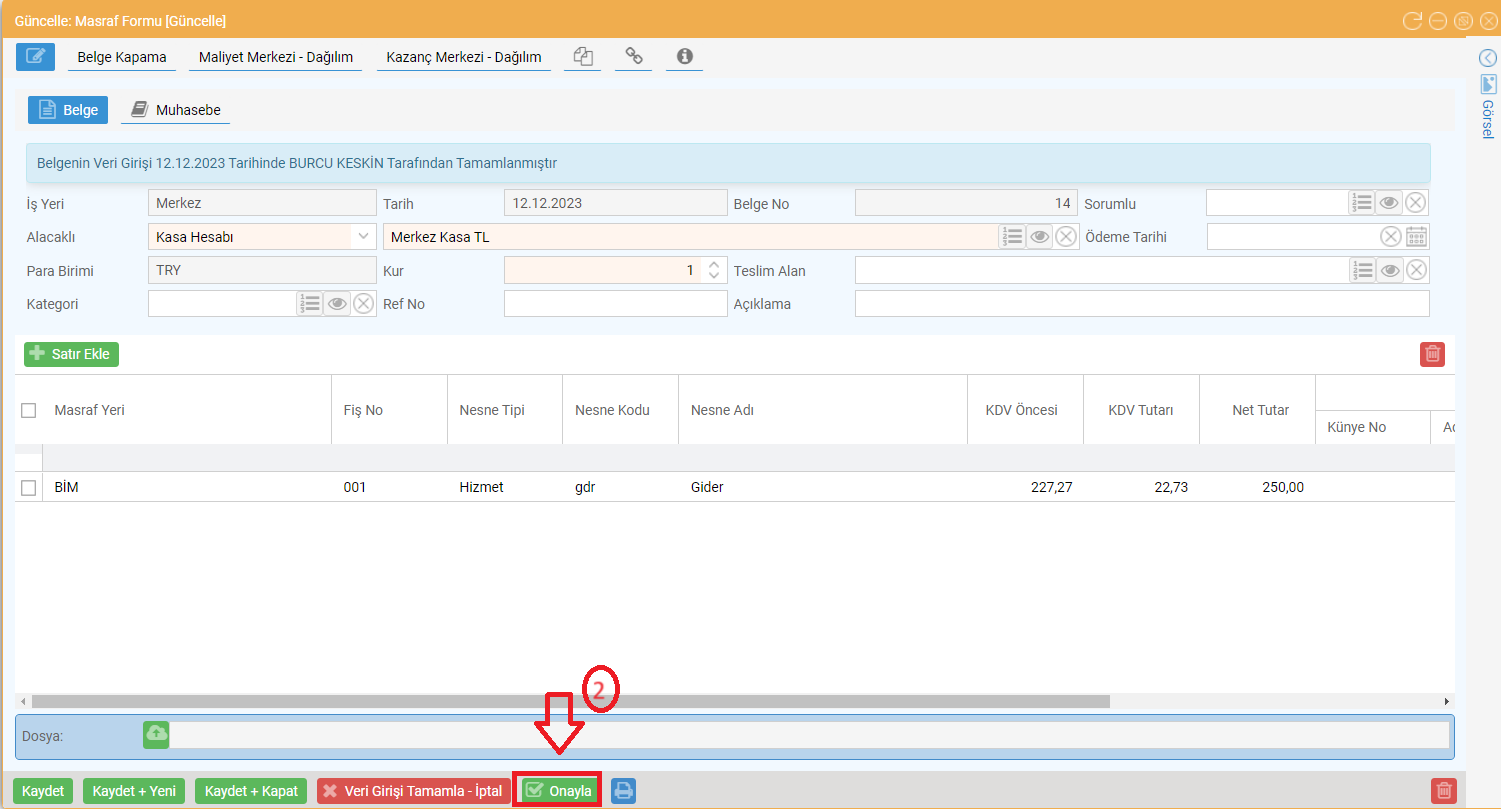Click the 227,27 KDV Öncesi cell
Viewport: 1501px width, 809px height.
(1025, 487)
